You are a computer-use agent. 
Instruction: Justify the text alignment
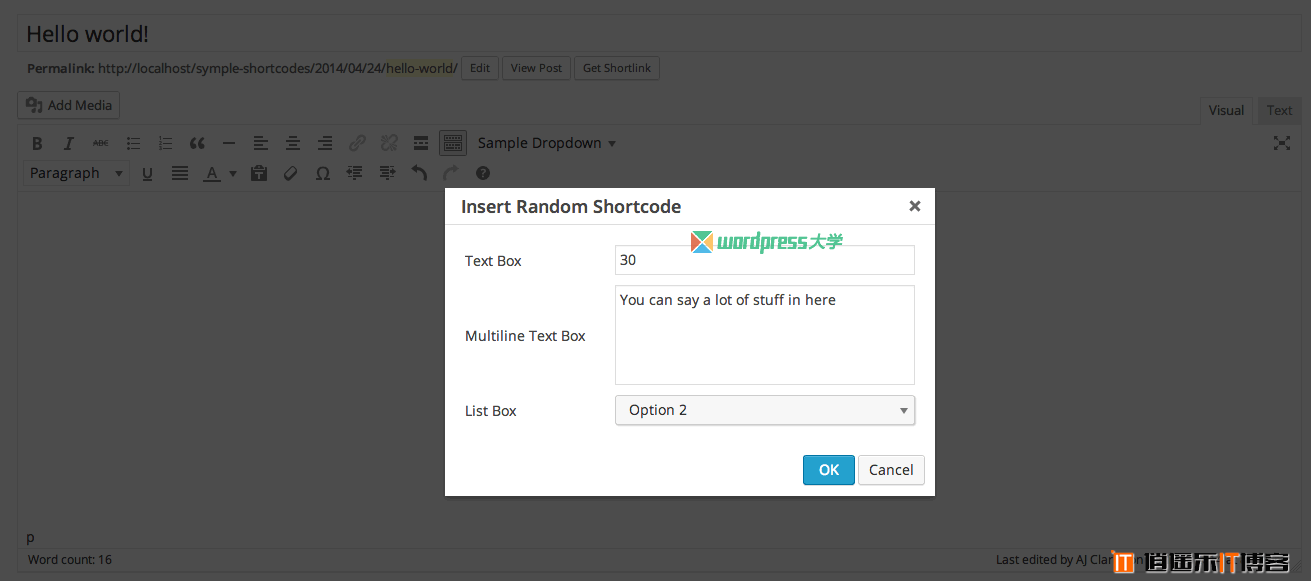[179, 173]
